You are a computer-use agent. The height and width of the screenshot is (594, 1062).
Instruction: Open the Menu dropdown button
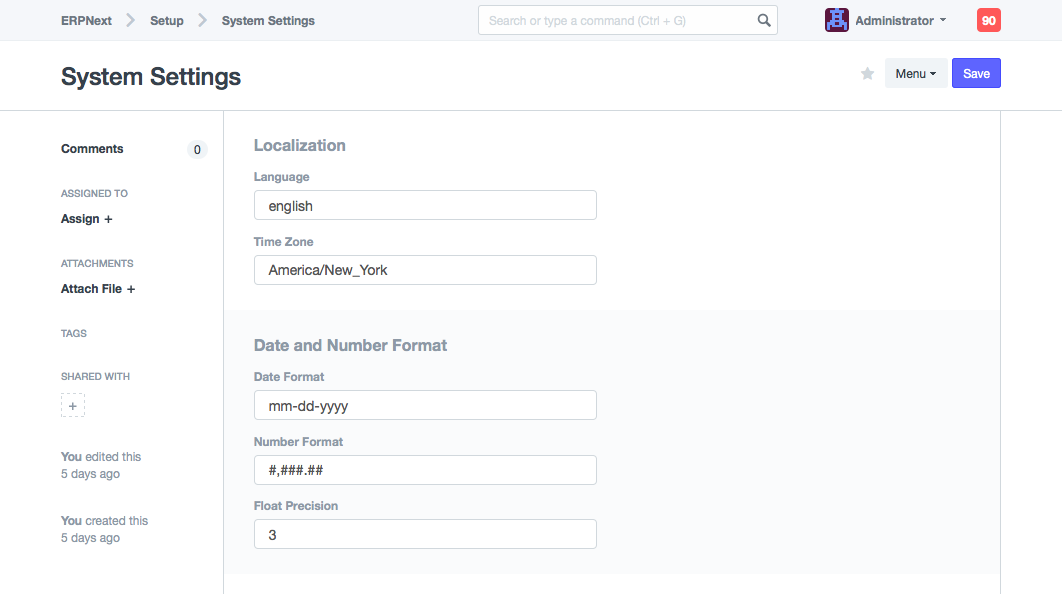pos(915,74)
